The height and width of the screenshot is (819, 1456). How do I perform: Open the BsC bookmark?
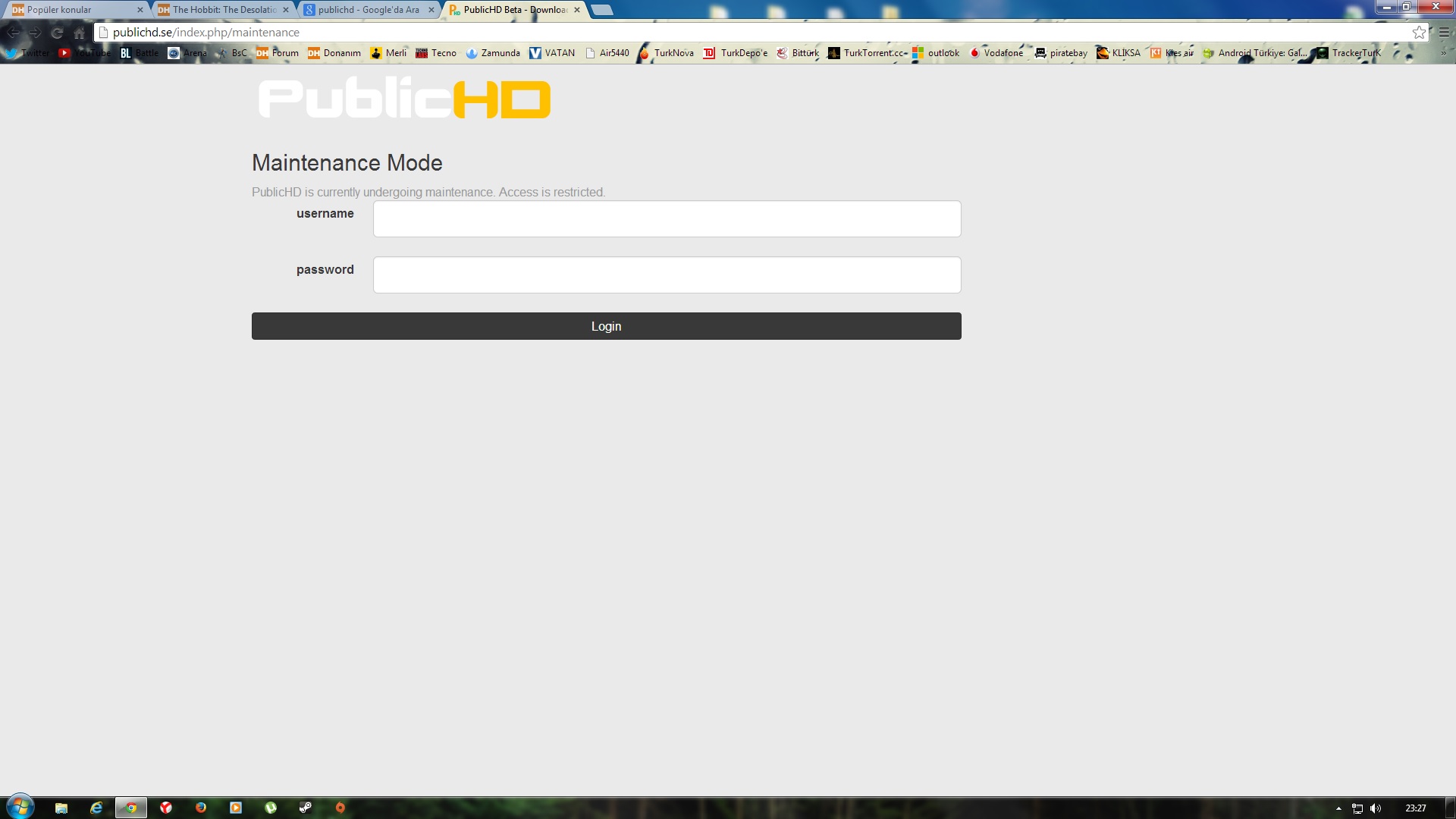231,53
